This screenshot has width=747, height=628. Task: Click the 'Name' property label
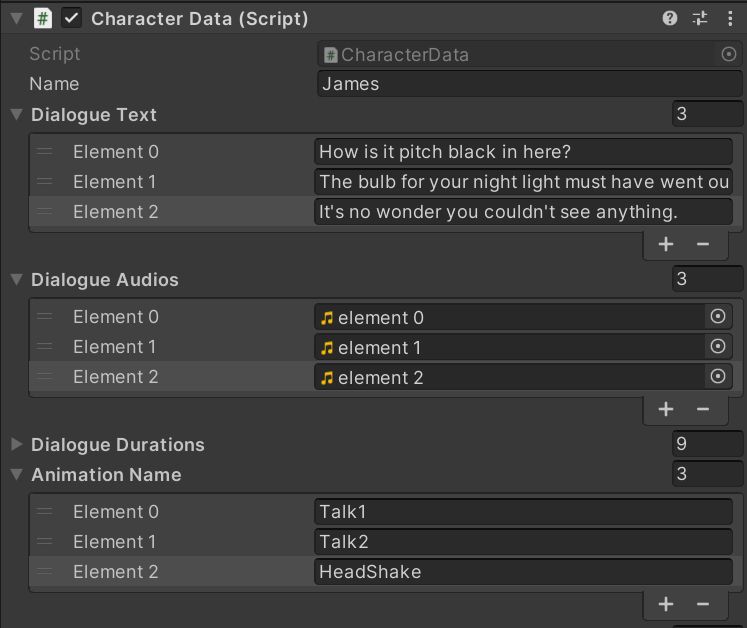[x=54, y=84]
